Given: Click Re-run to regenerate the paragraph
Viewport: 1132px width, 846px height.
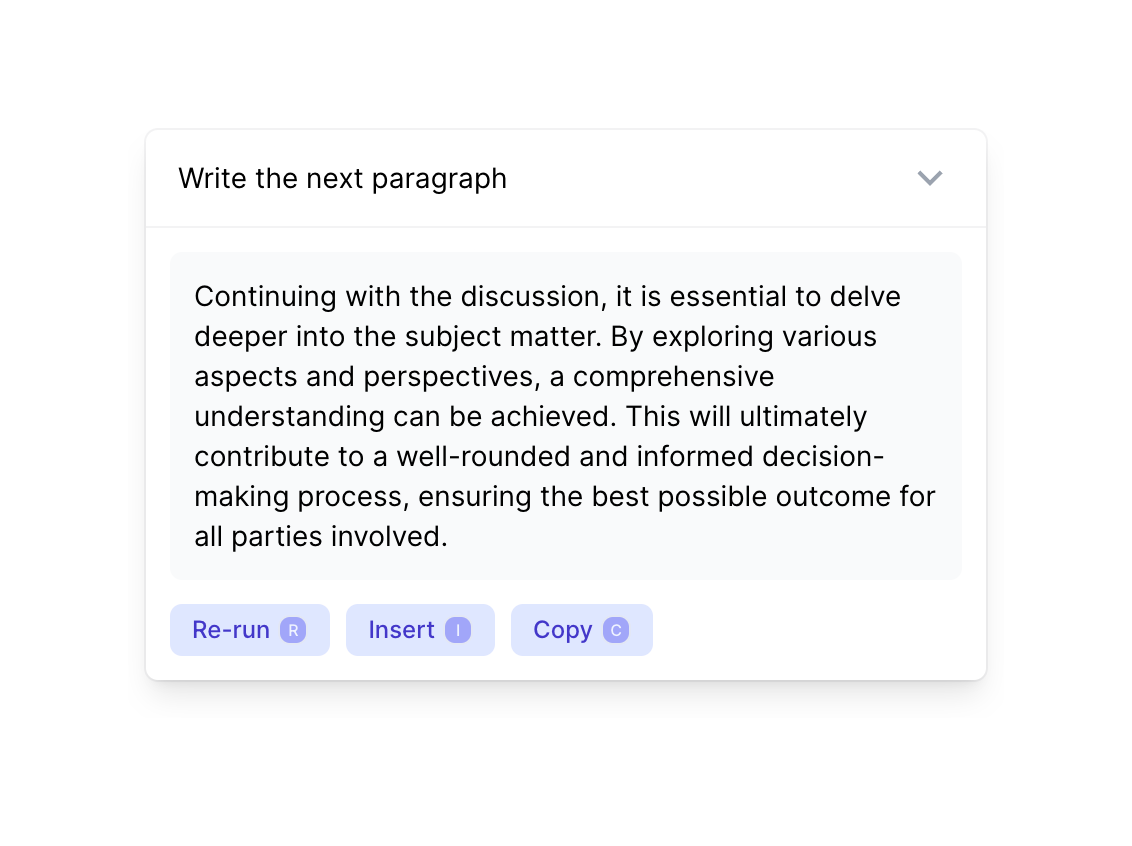Looking at the screenshot, I should point(250,630).
